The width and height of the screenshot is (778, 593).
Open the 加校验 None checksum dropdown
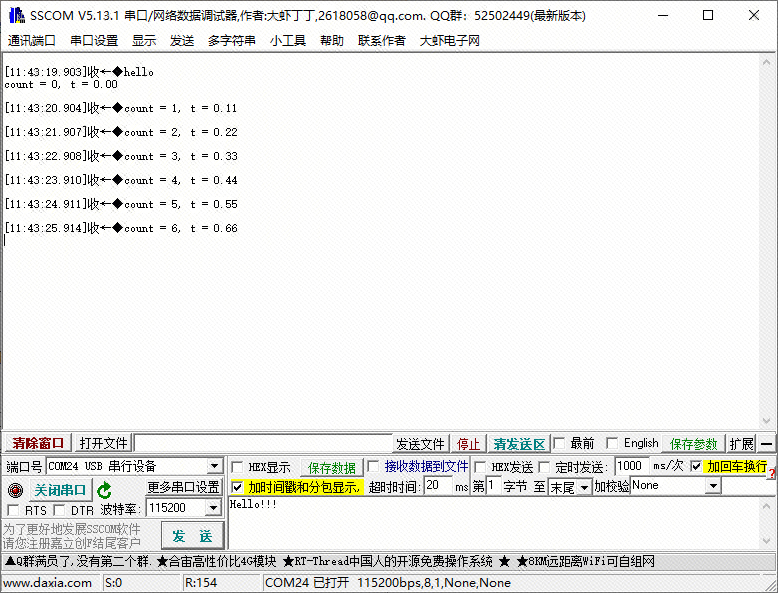(713, 485)
